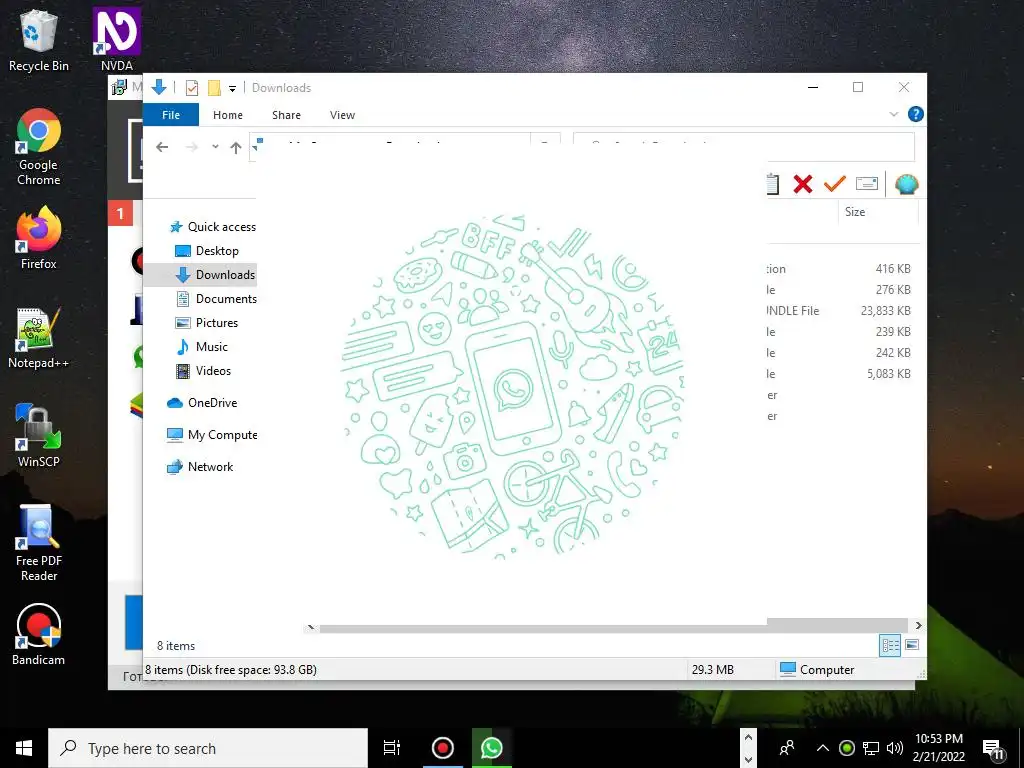The width and height of the screenshot is (1024, 768).
Task: Select My Computer in navigation pane
Action: point(212,435)
